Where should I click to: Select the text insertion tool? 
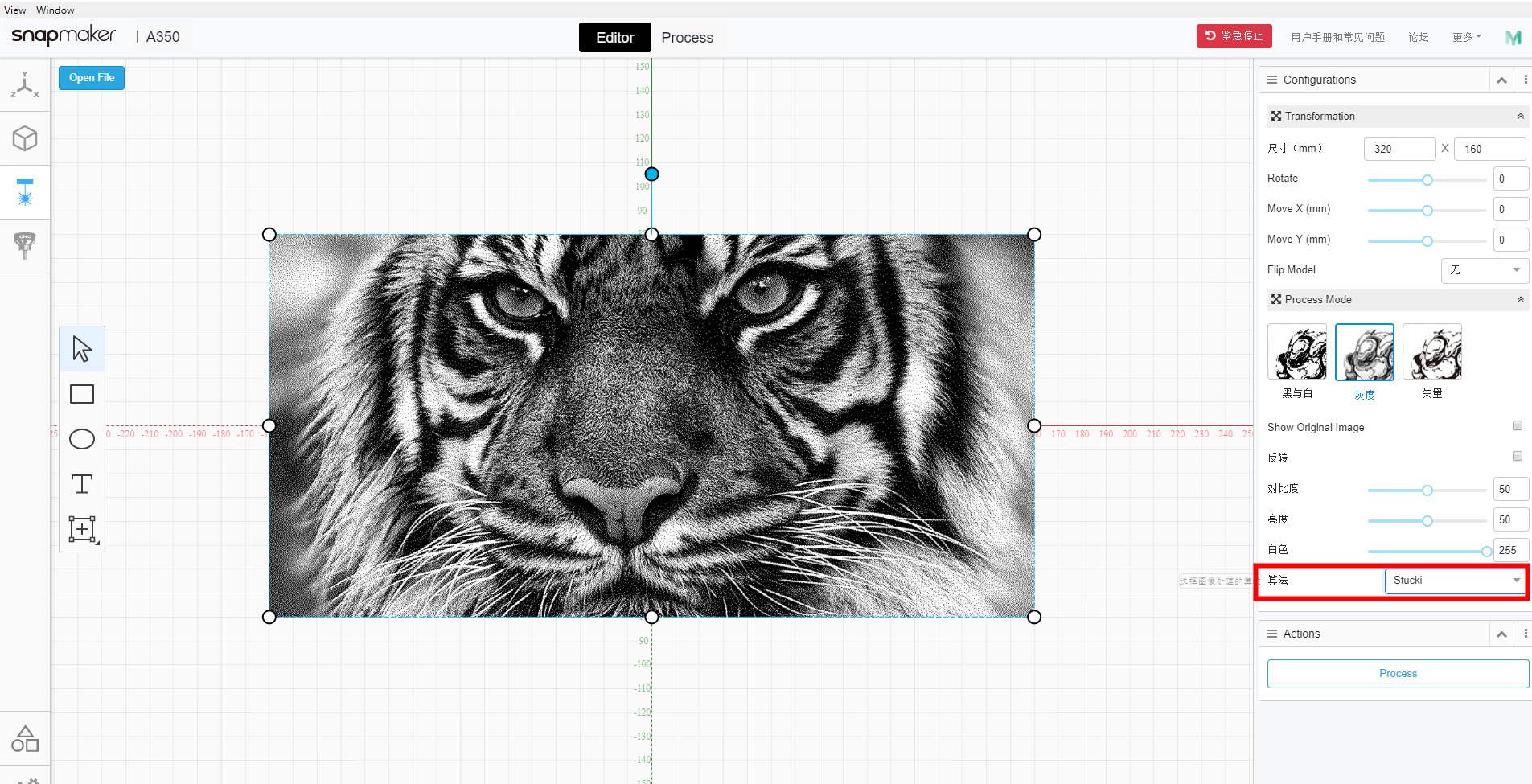point(82,484)
